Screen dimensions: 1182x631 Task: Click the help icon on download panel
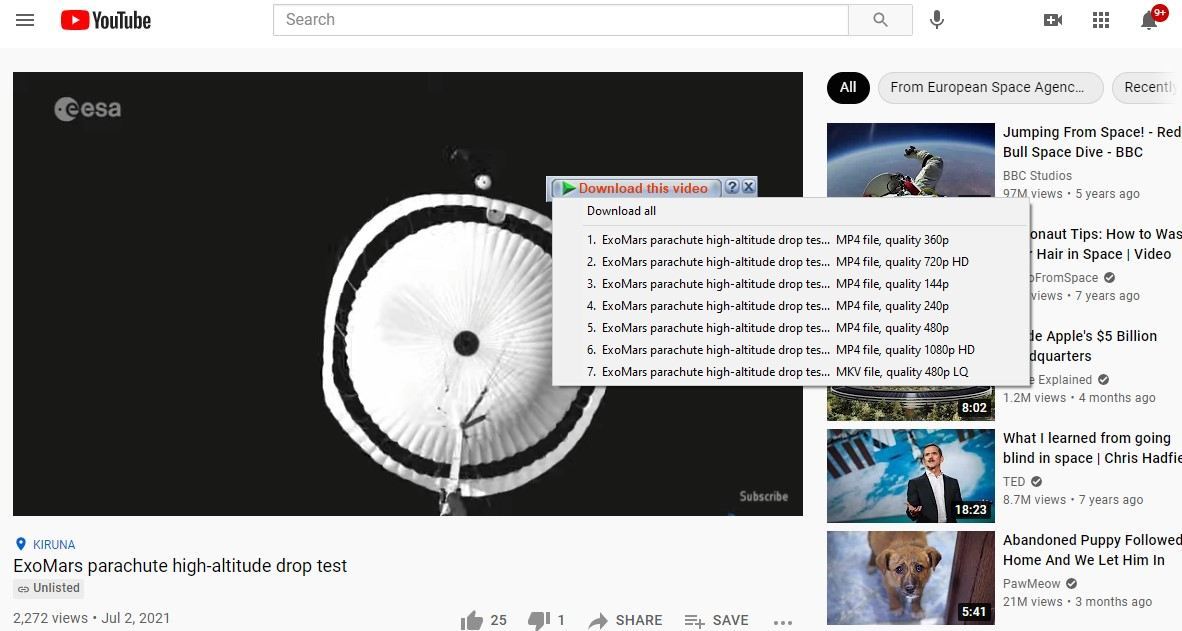point(732,187)
